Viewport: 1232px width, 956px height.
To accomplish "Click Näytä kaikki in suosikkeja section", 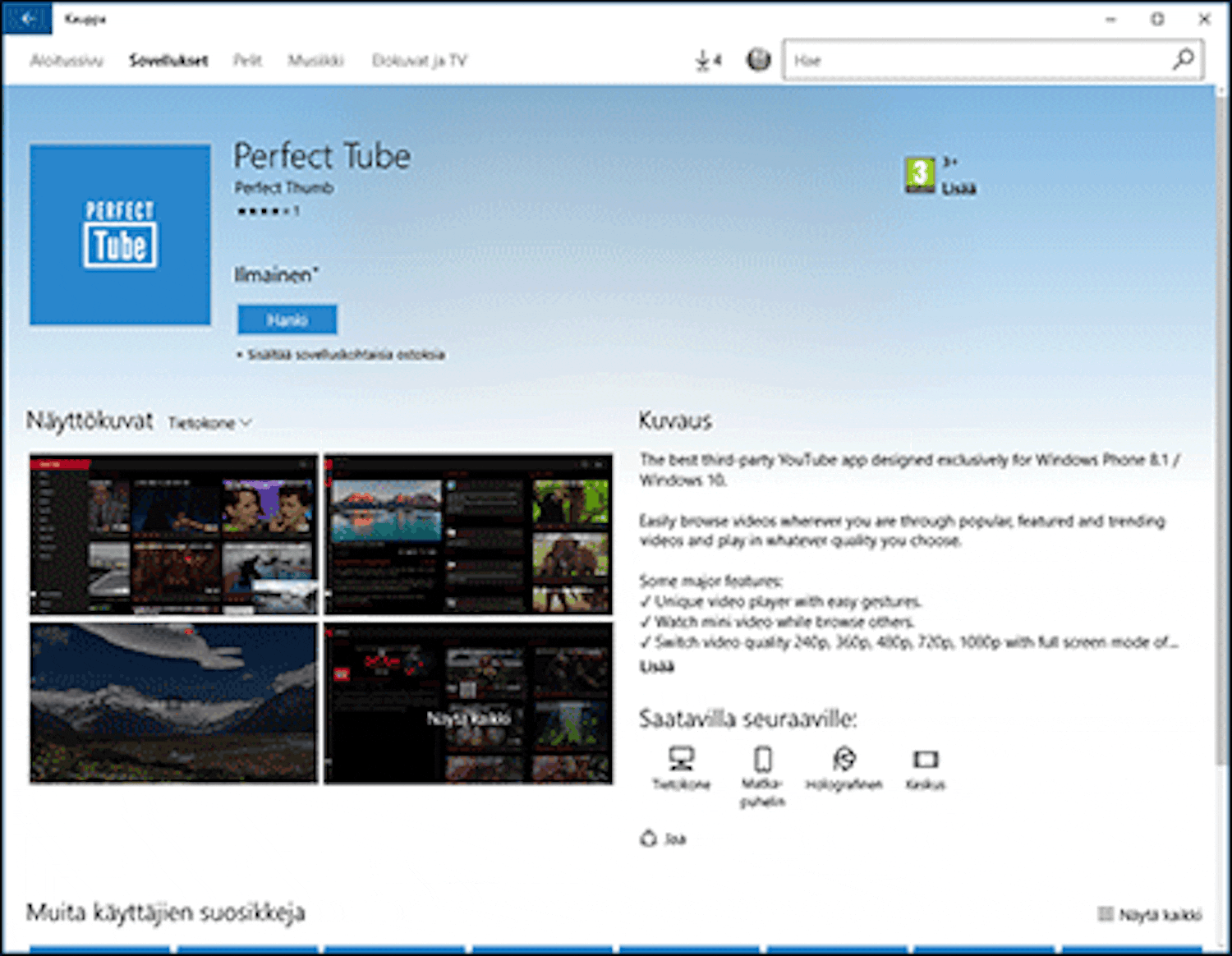I will [1151, 914].
